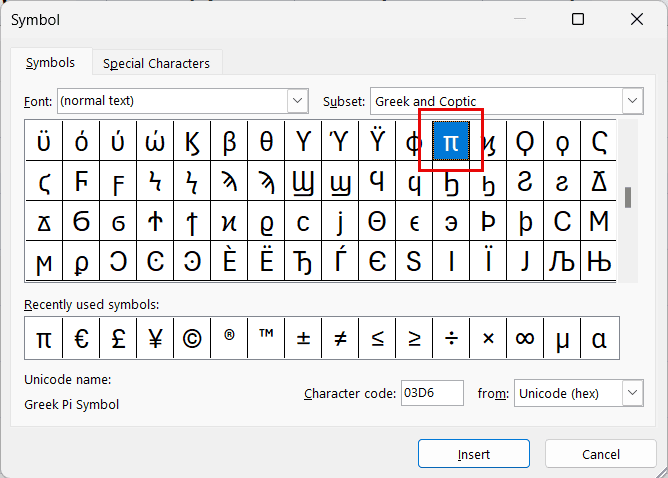This screenshot has width=668, height=478.
Task: Select the registered ® symbol in recent row
Action: click(229, 339)
